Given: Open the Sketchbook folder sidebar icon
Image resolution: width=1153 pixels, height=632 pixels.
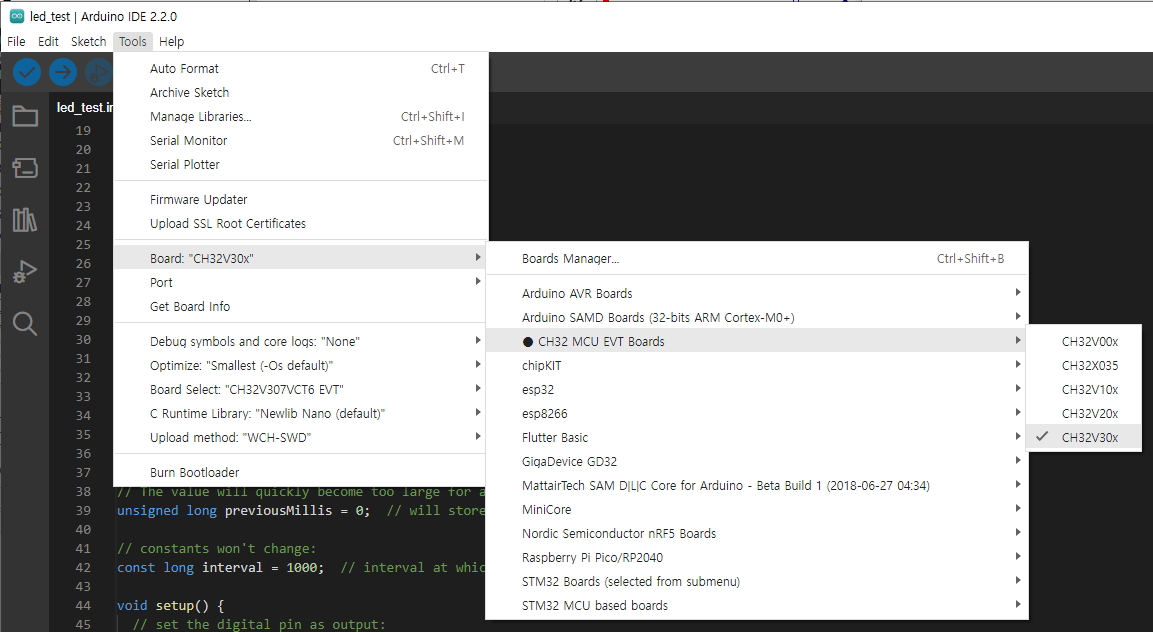Looking at the screenshot, I should pyautogui.click(x=25, y=116).
